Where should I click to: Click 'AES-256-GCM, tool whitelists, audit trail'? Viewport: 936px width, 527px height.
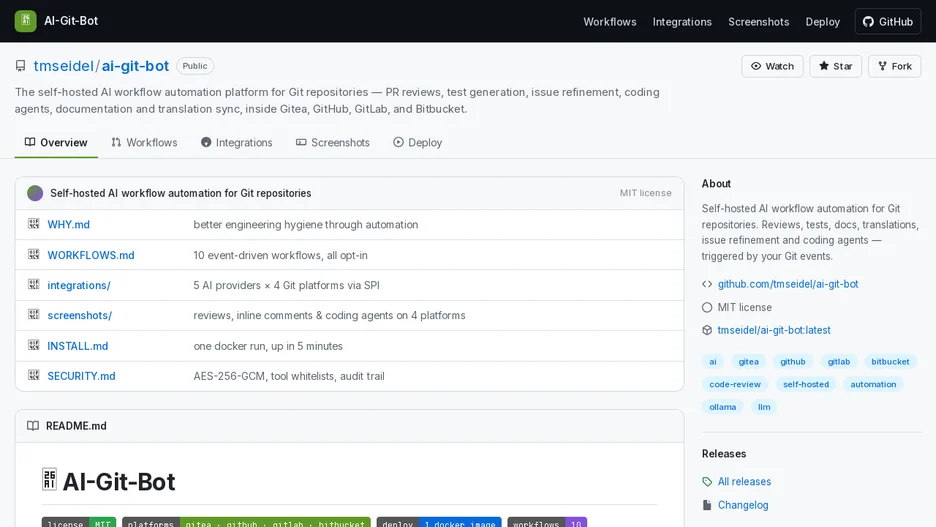(289, 376)
